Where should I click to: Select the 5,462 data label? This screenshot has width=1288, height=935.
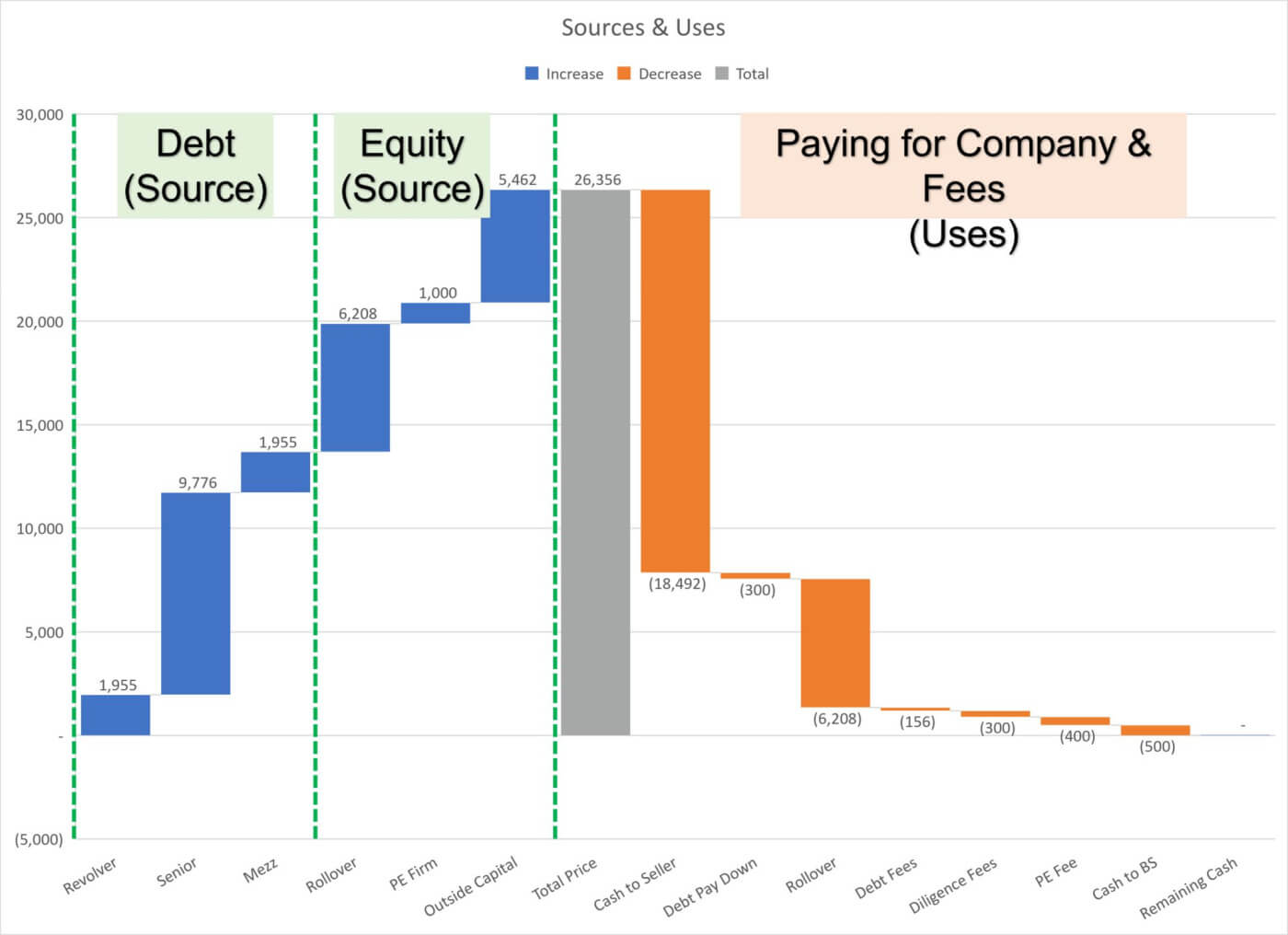click(x=517, y=180)
